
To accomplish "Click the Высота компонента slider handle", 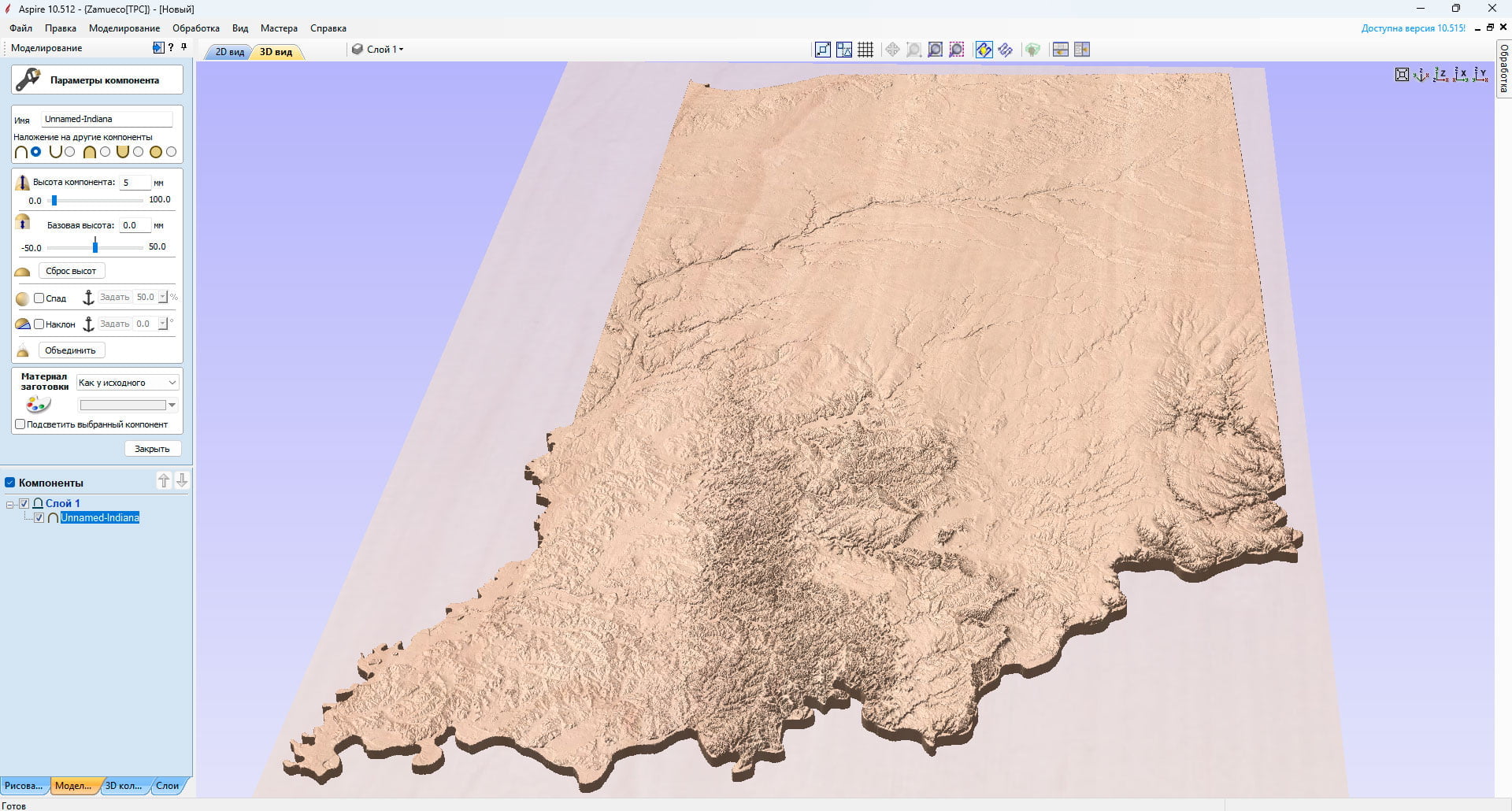I will [x=54, y=200].
